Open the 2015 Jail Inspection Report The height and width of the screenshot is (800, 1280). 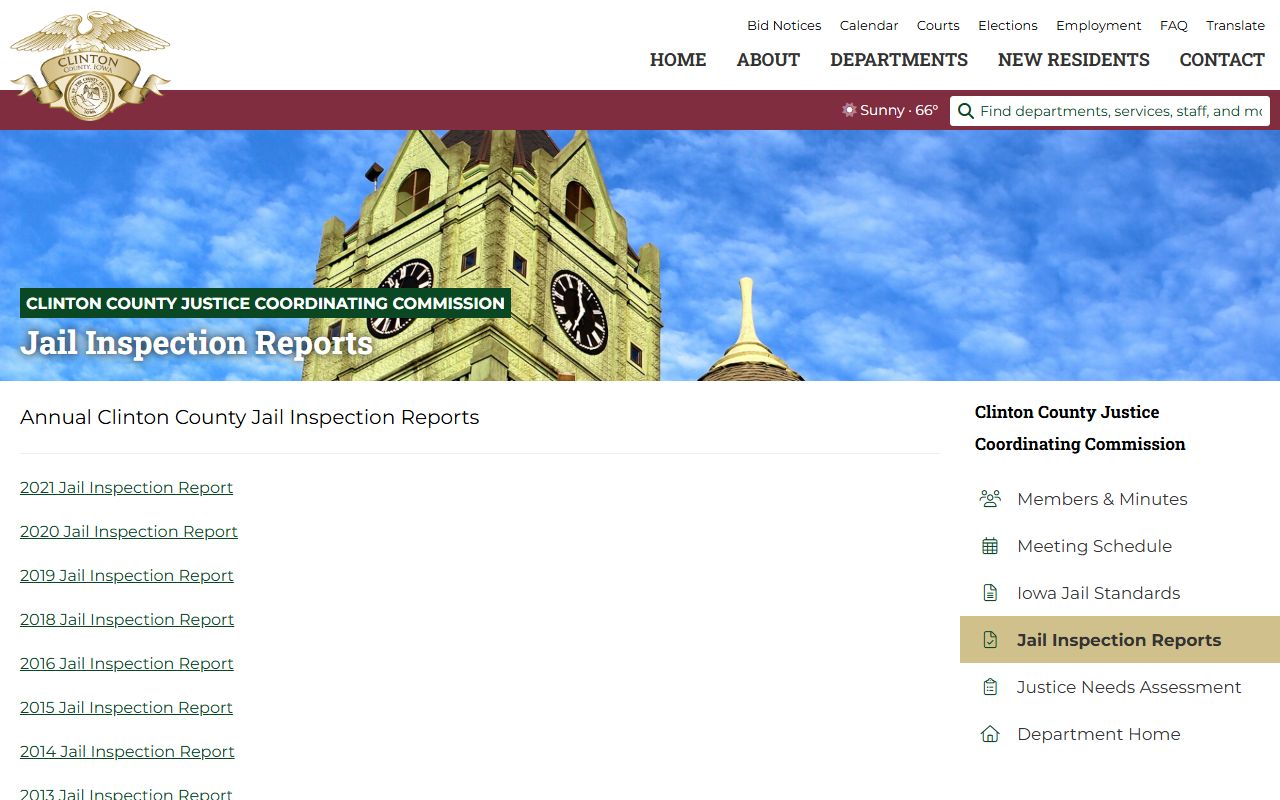[126, 708]
